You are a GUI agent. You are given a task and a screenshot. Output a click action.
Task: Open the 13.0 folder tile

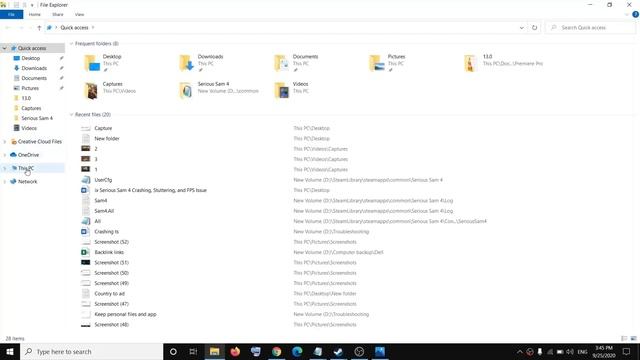tap(503, 63)
